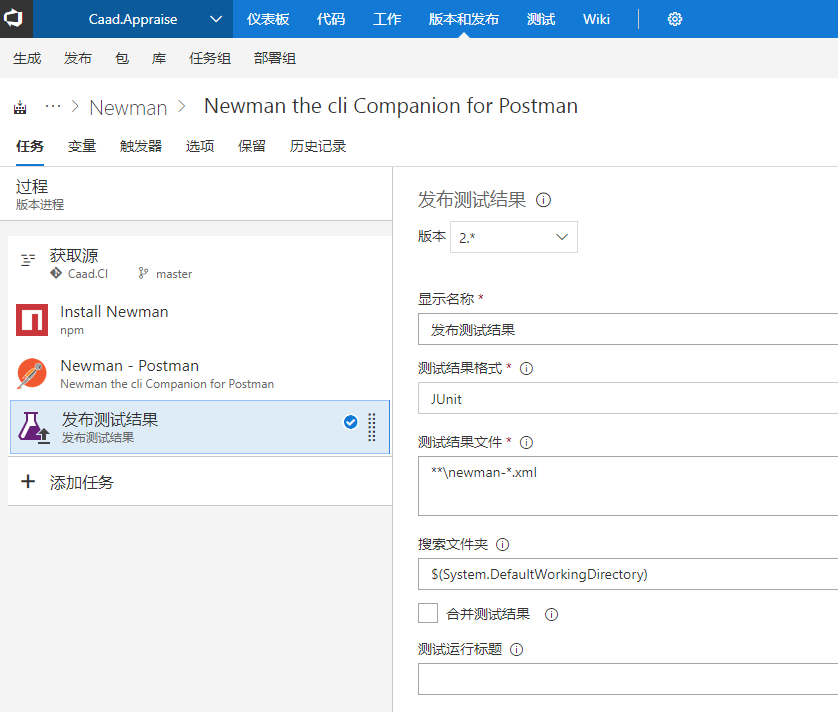Open the 版本 2.* dropdown
Image resolution: width=838 pixels, height=712 pixels.
coord(514,237)
